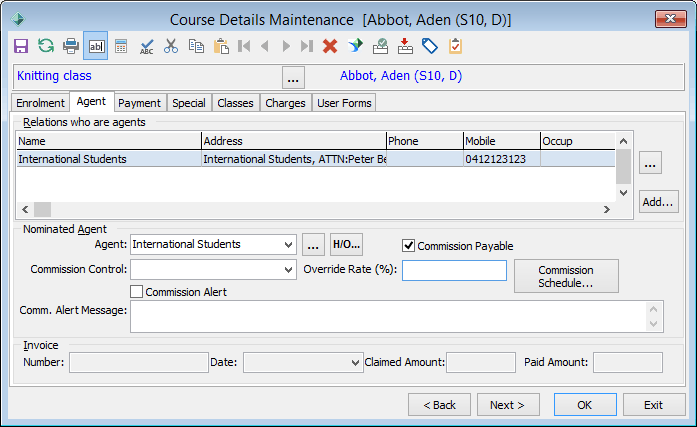This screenshot has width=697, height=427.
Task: Click the Cut scissors icon
Action: coord(171,46)
